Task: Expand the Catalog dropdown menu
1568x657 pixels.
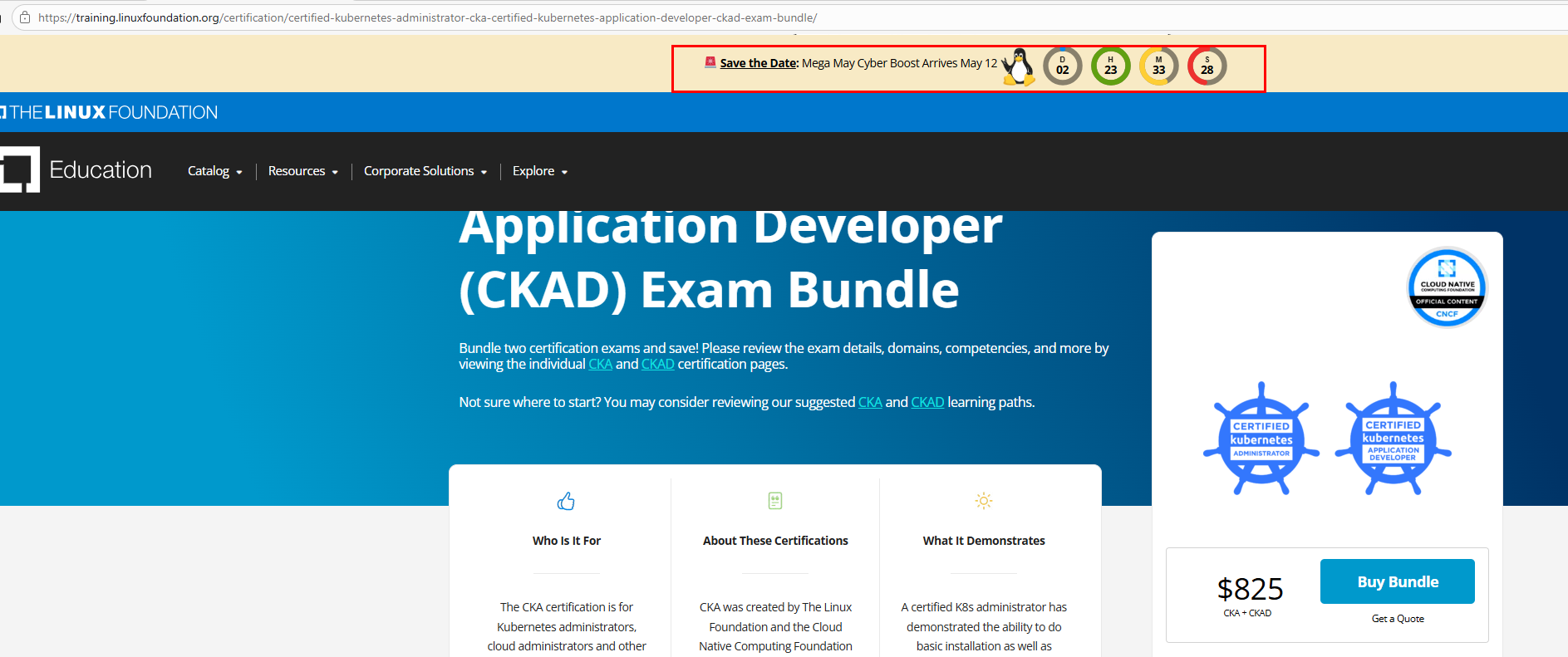Action: (x=214, y=171)
